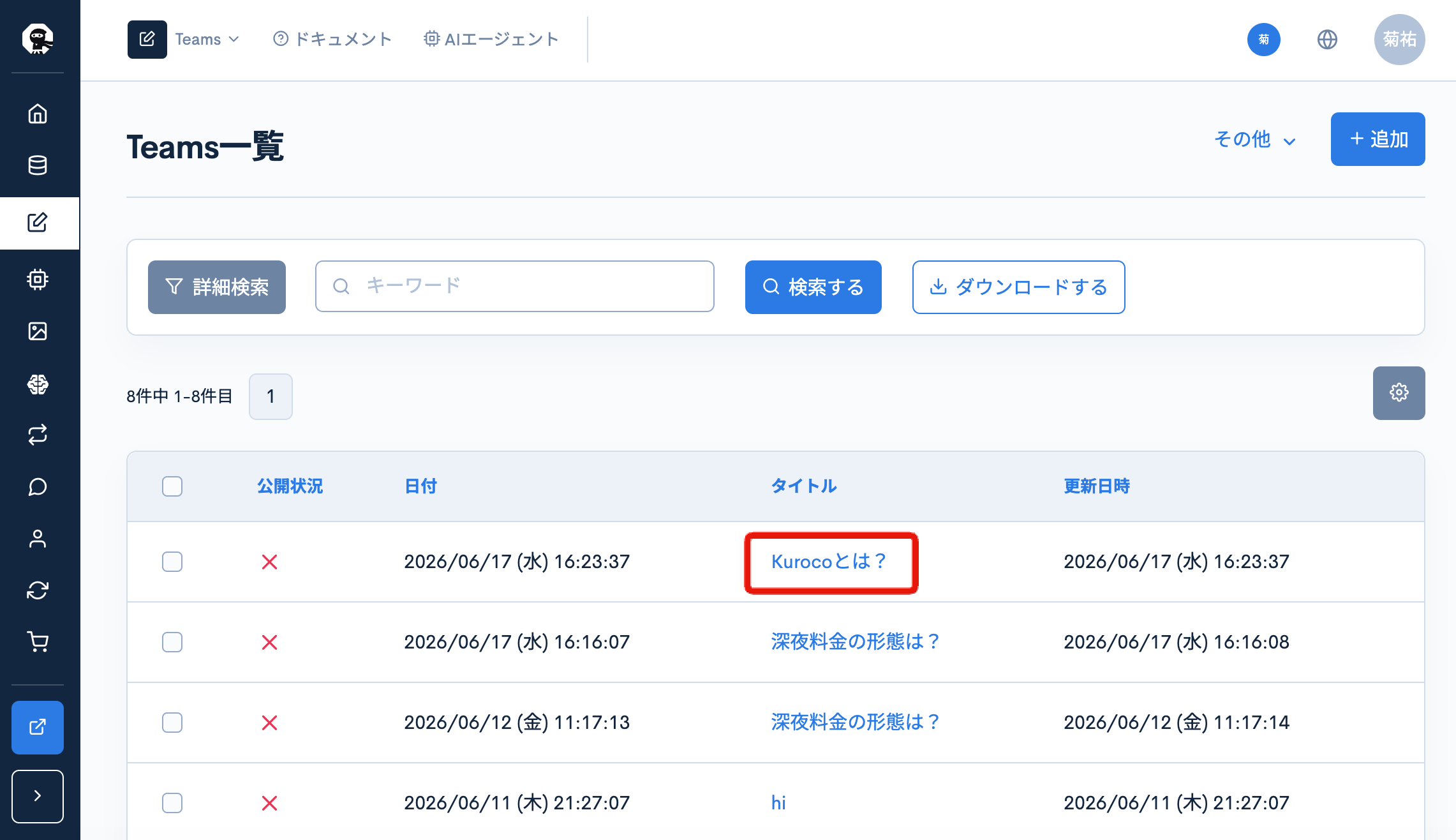
Task: Click the globe language icon
Action: pyautogui.click(x=1327, y=40)
